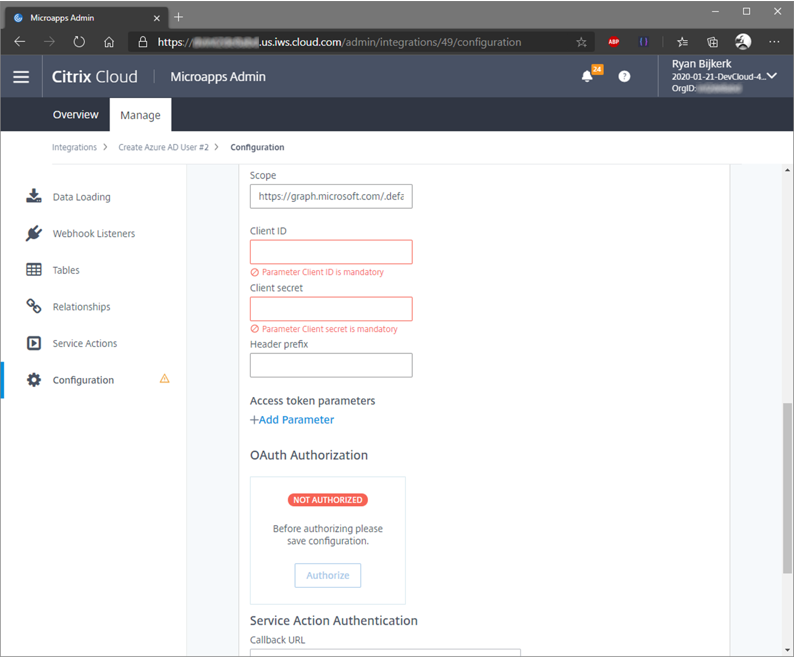The image size is (794, 657).
Task: Click the OAuth Authorization heading
Action: 309,455
